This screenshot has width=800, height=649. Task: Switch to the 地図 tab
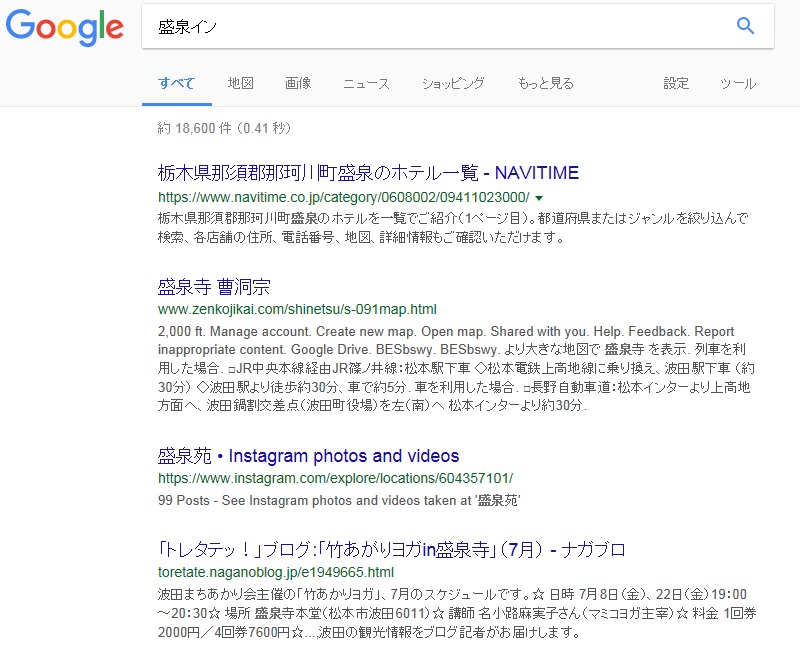240,83
